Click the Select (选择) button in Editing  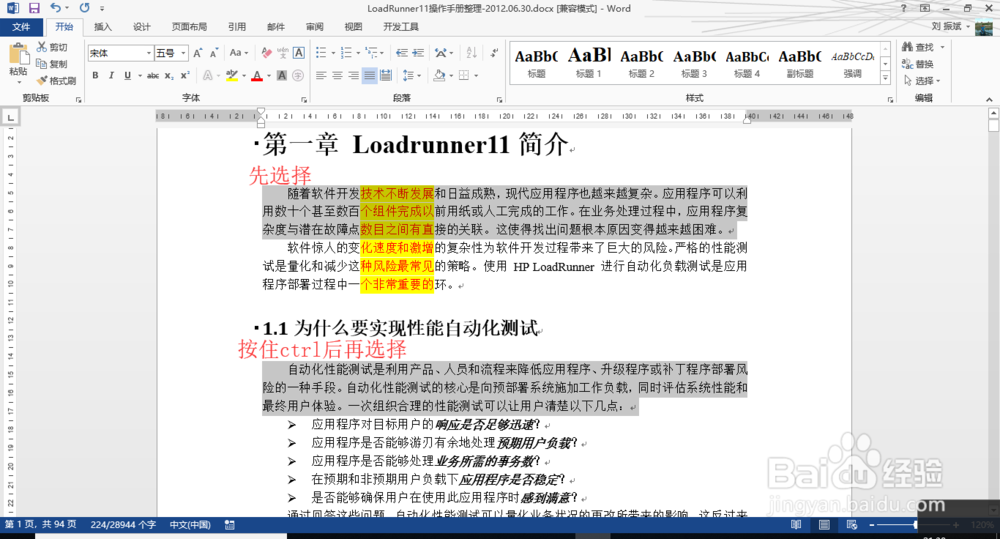(922, 80)
